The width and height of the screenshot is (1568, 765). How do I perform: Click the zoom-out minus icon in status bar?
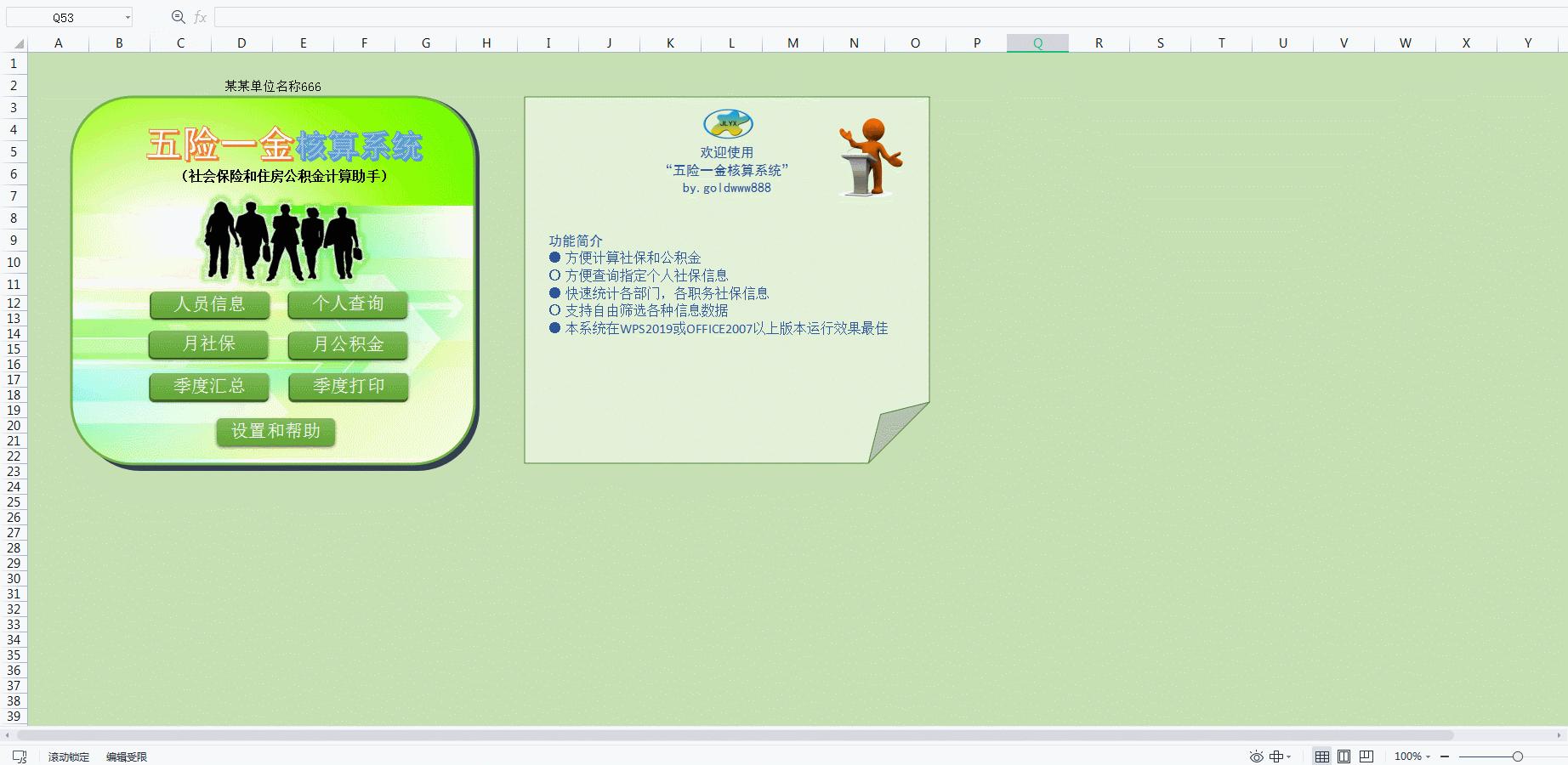[x=1445, y=756]
